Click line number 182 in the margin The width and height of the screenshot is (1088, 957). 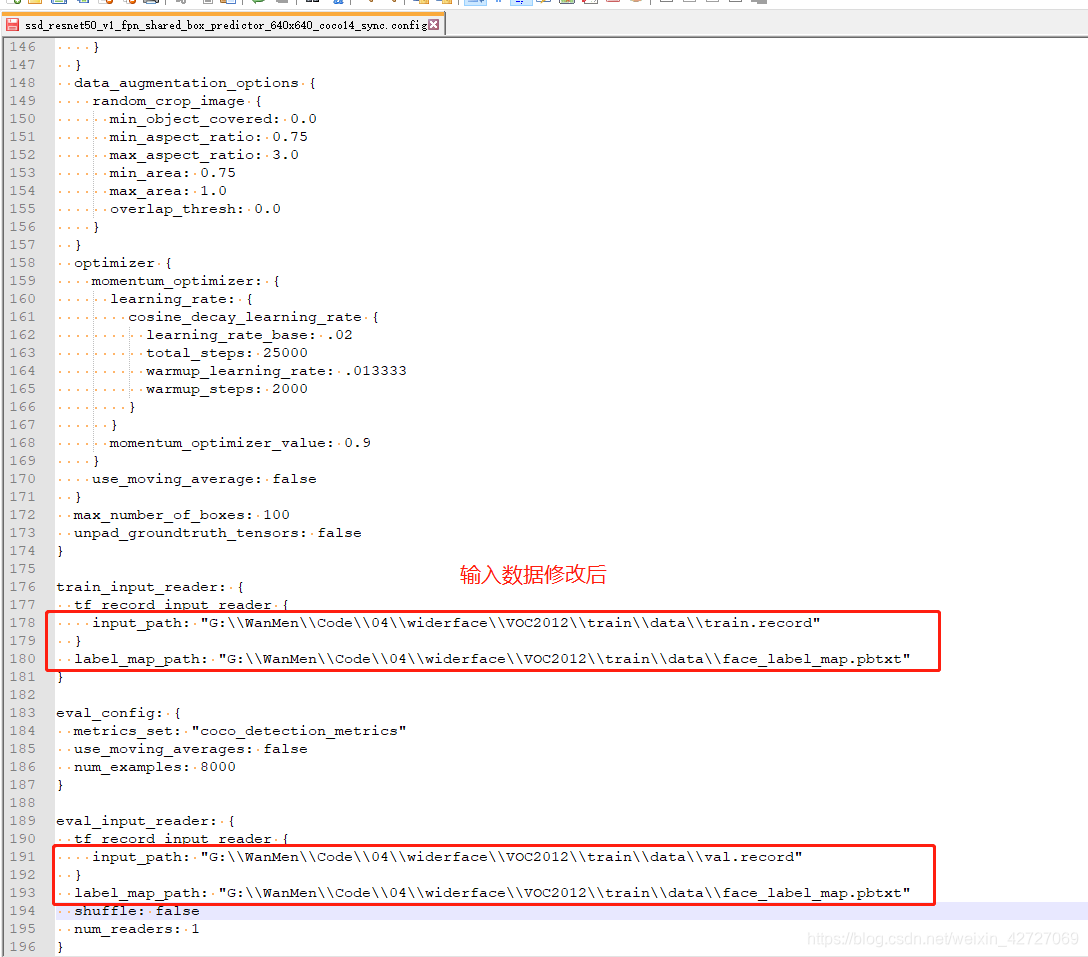click(22, 696)
